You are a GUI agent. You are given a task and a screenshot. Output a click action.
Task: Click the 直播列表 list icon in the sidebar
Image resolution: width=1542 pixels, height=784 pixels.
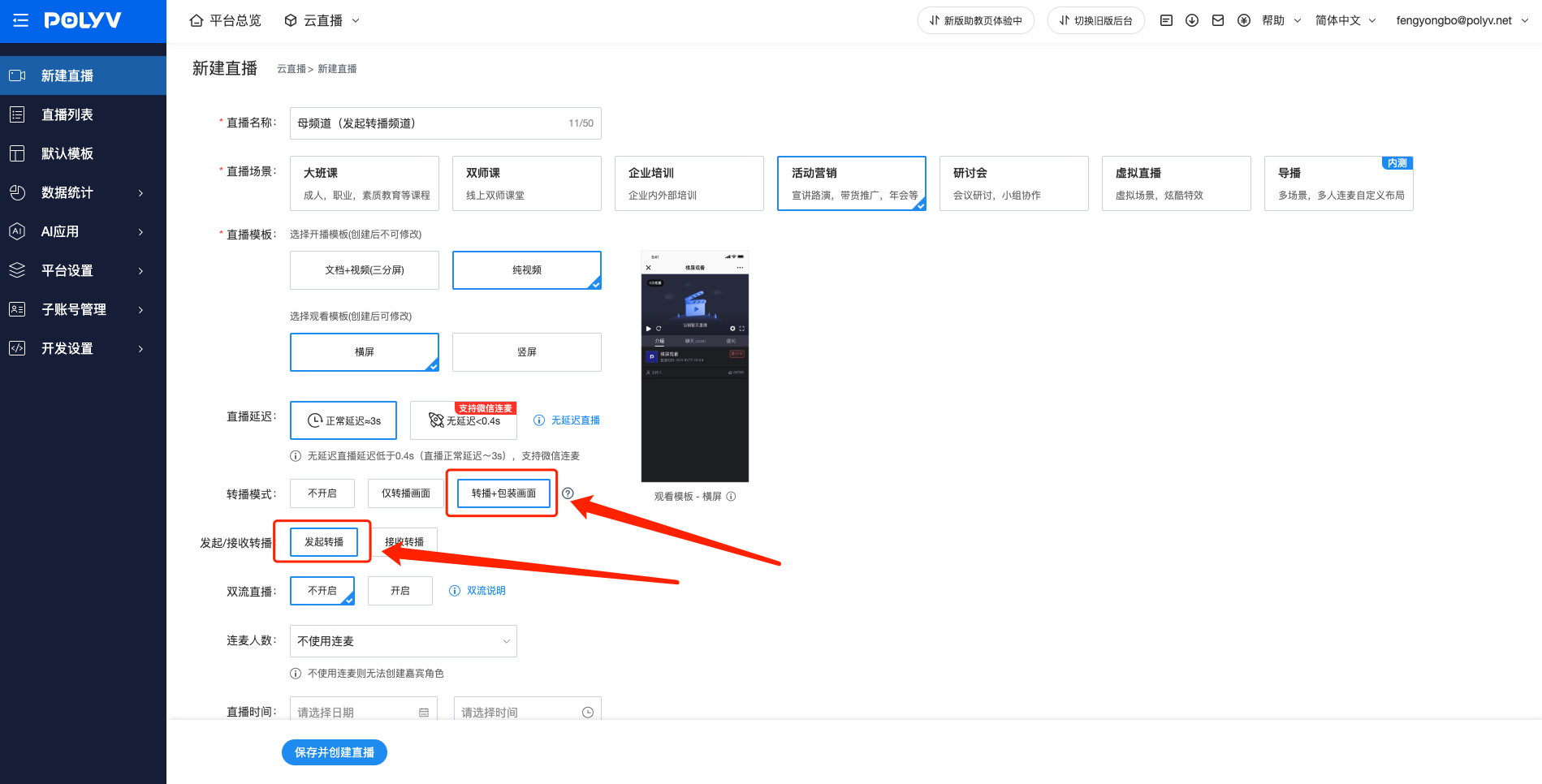coord(17,114)
